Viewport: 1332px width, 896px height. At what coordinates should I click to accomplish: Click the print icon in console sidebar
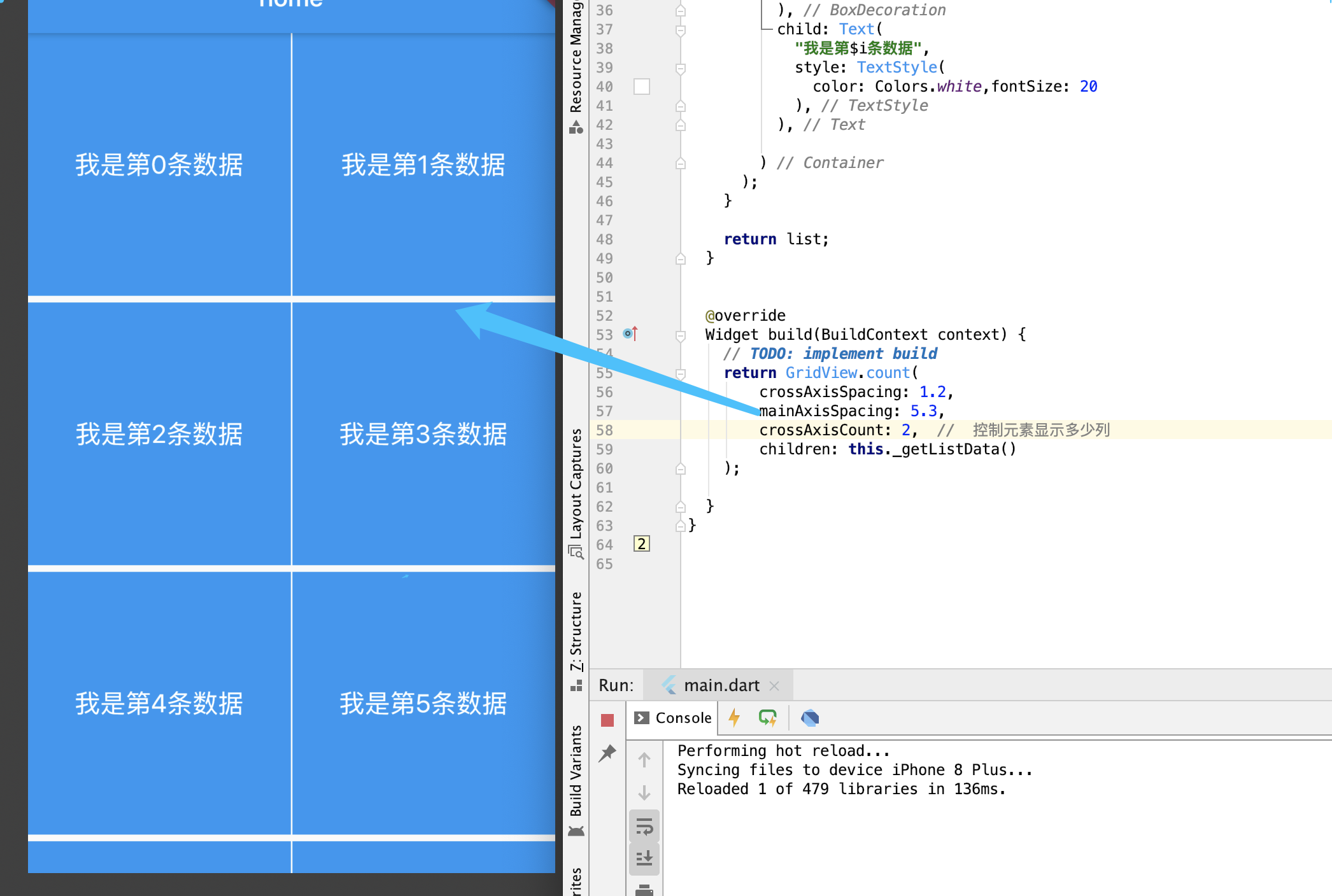tap(644, 890)
